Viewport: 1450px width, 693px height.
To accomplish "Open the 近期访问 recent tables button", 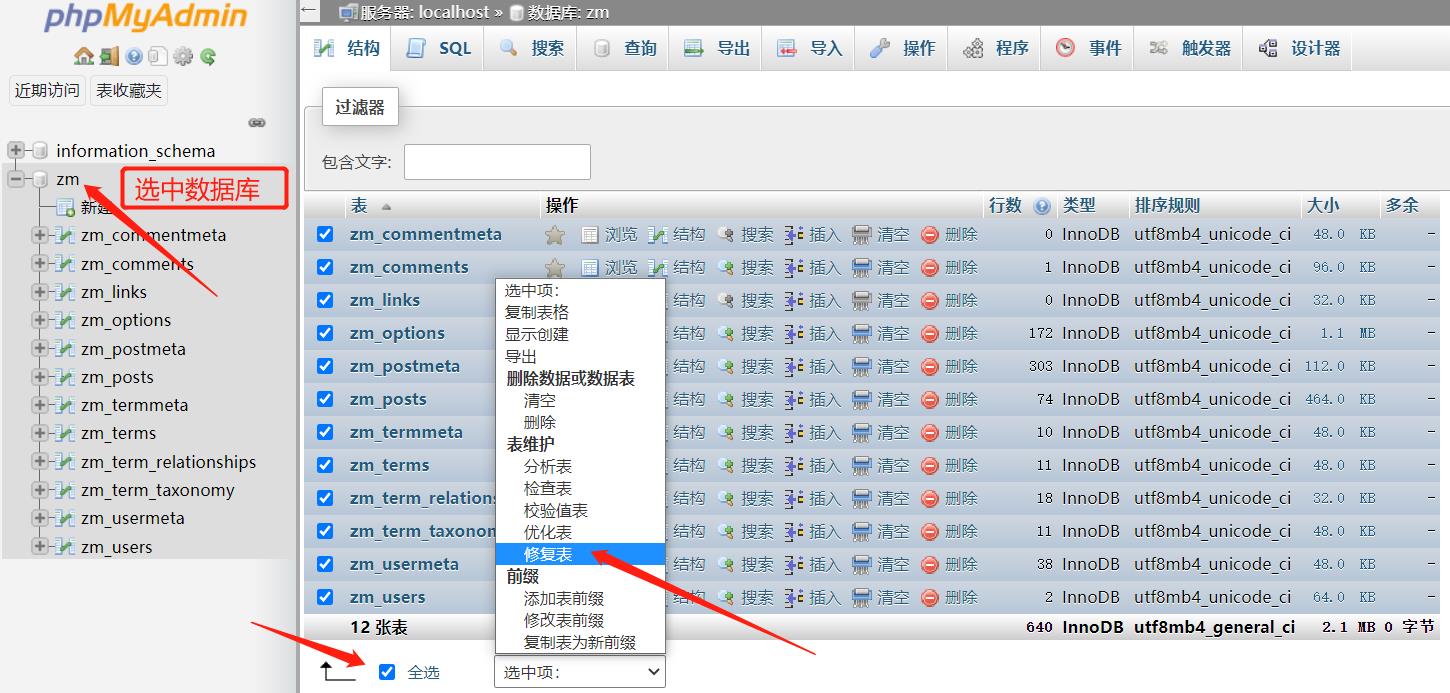I will point(47,91).
